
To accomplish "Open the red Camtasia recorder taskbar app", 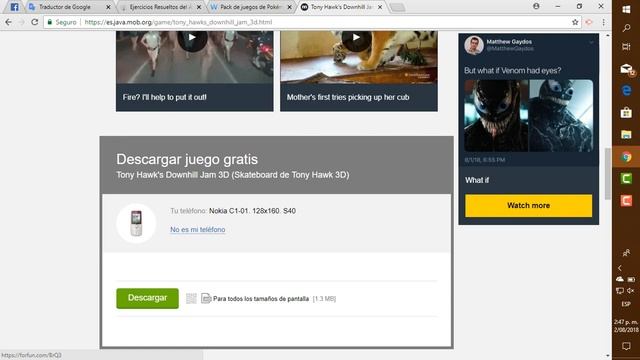I will (626, 200).
